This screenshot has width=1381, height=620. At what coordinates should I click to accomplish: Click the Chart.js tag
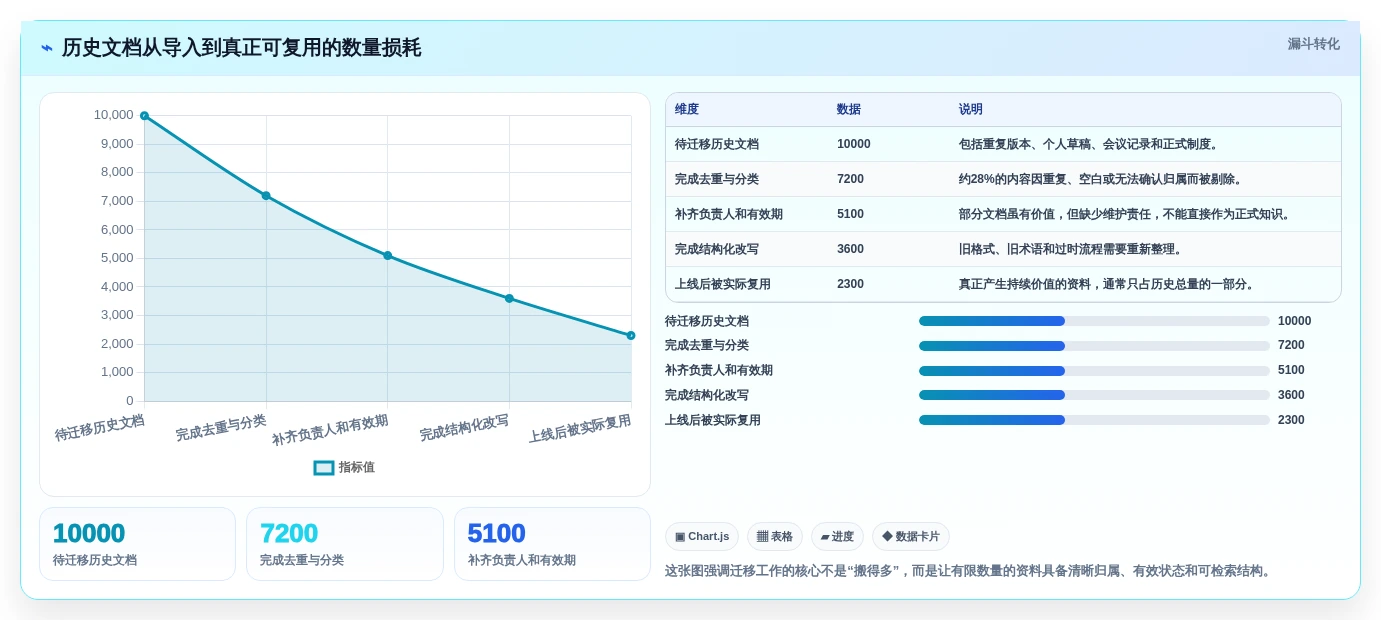pos(702,537)
